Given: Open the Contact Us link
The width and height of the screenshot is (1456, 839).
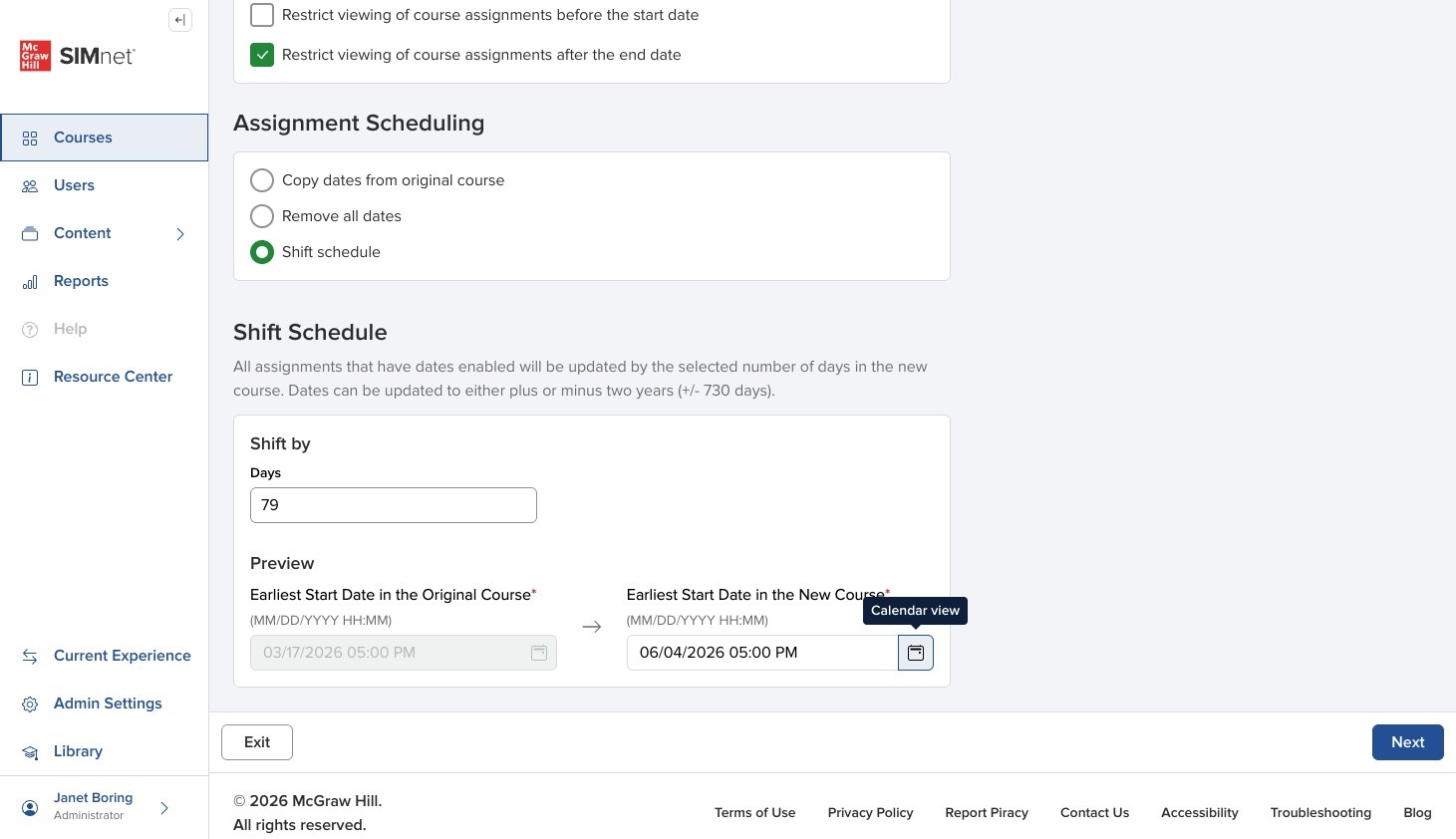Looking at the screenshot, I should (x=1095, y=813).
